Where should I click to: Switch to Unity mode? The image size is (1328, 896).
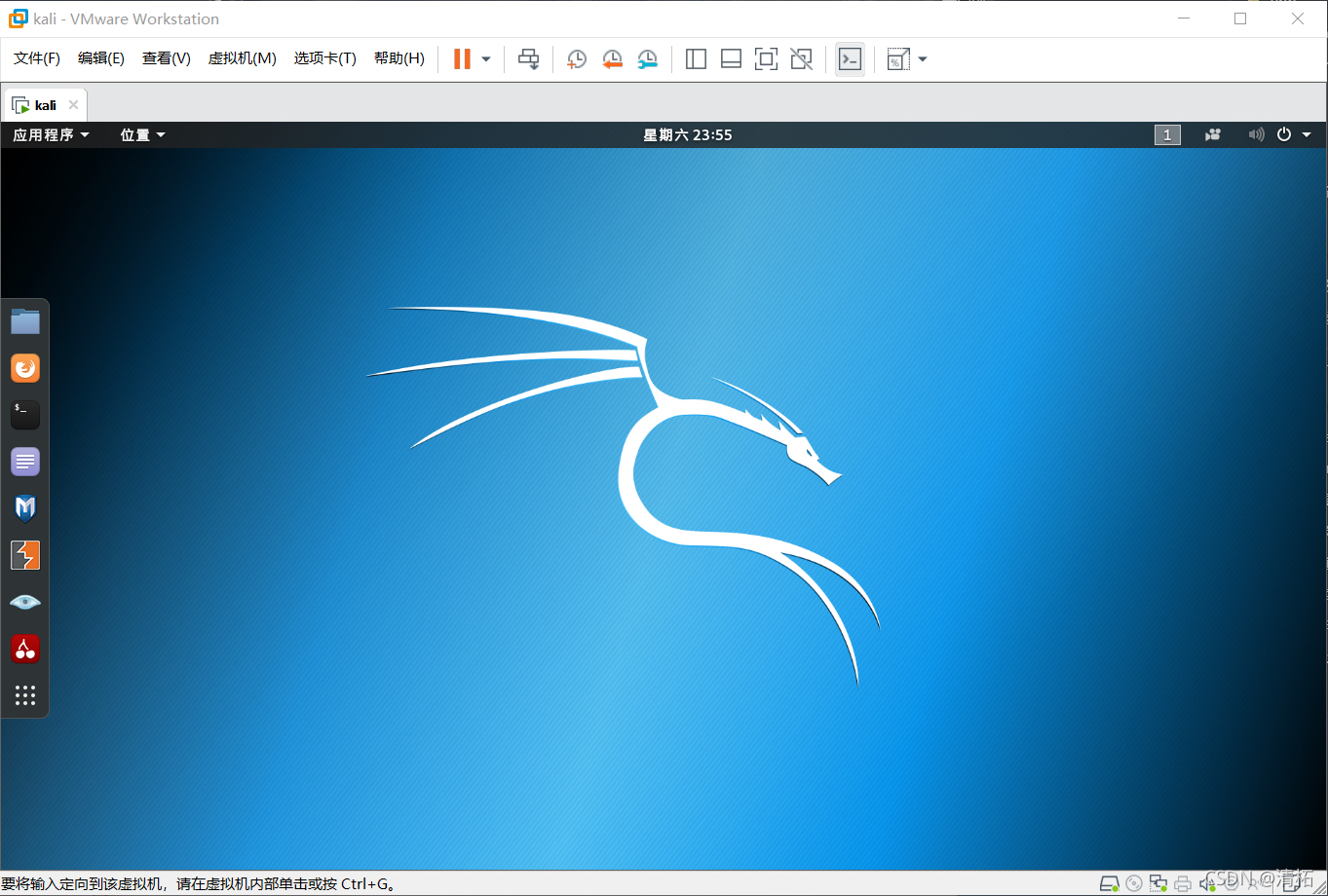pos(801,59)
